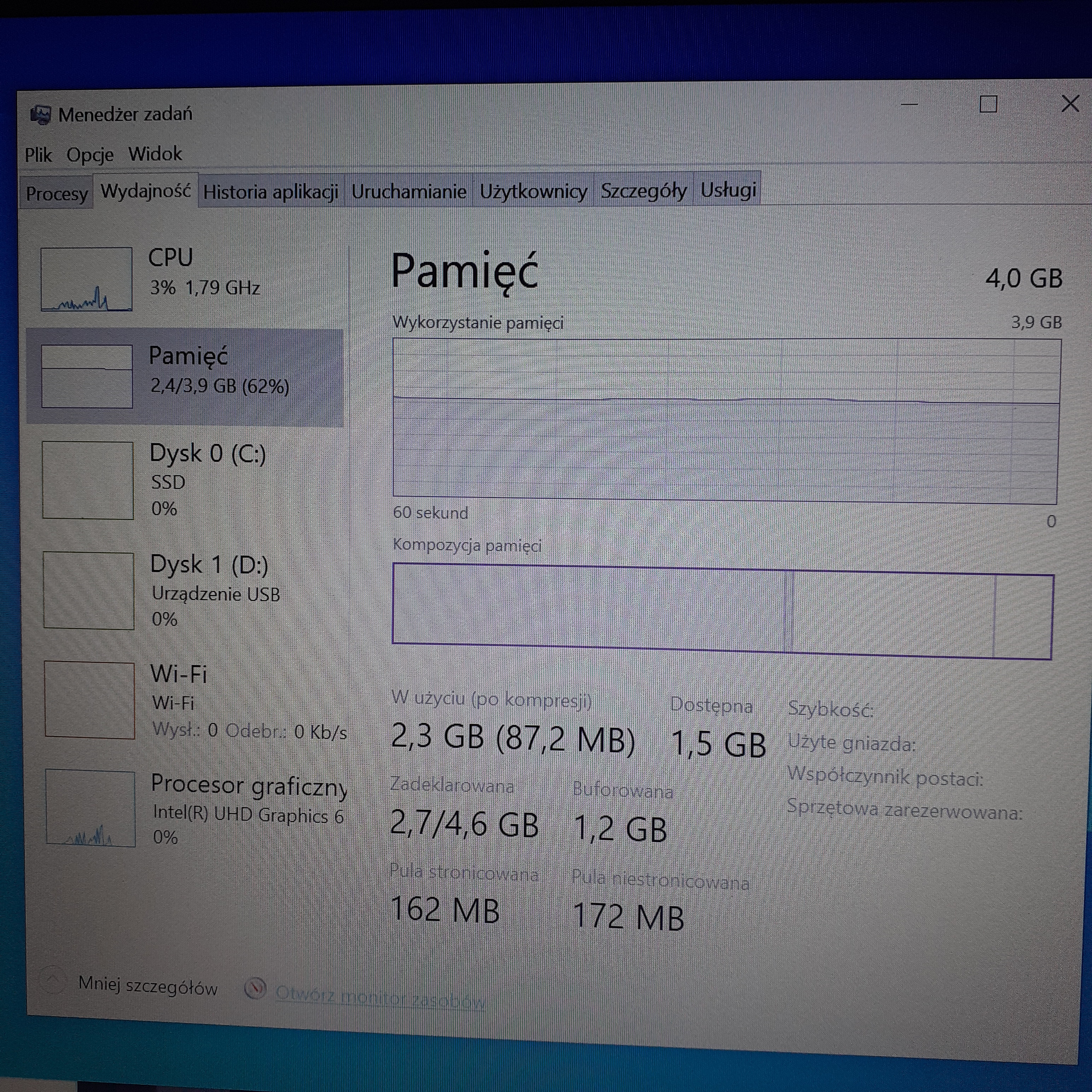Click the Współczynnik postaci label
1092x1092 pixels.
pyautogui.click(x=885, y=777)
